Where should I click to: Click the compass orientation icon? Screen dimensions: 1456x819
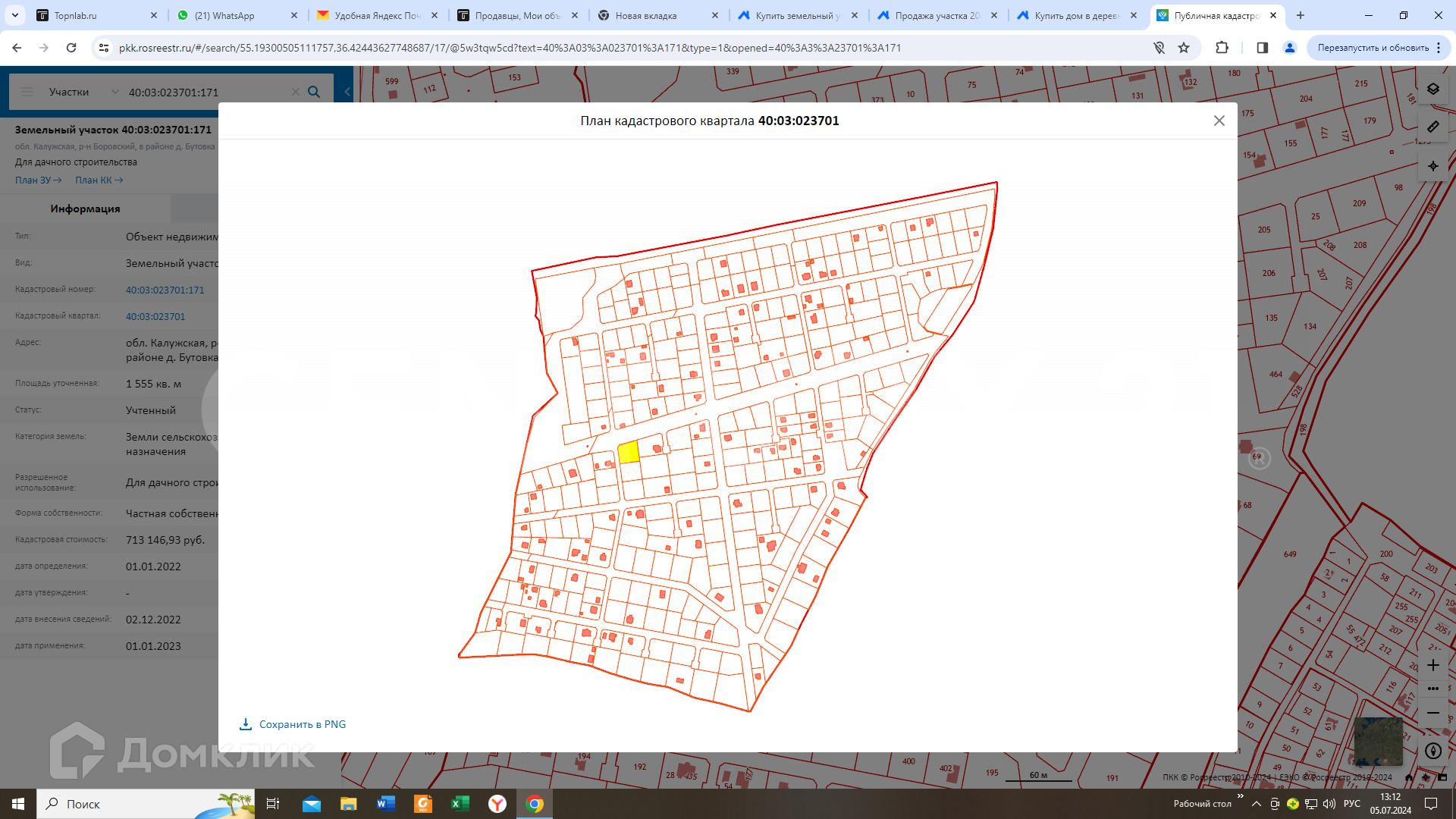1432,751
